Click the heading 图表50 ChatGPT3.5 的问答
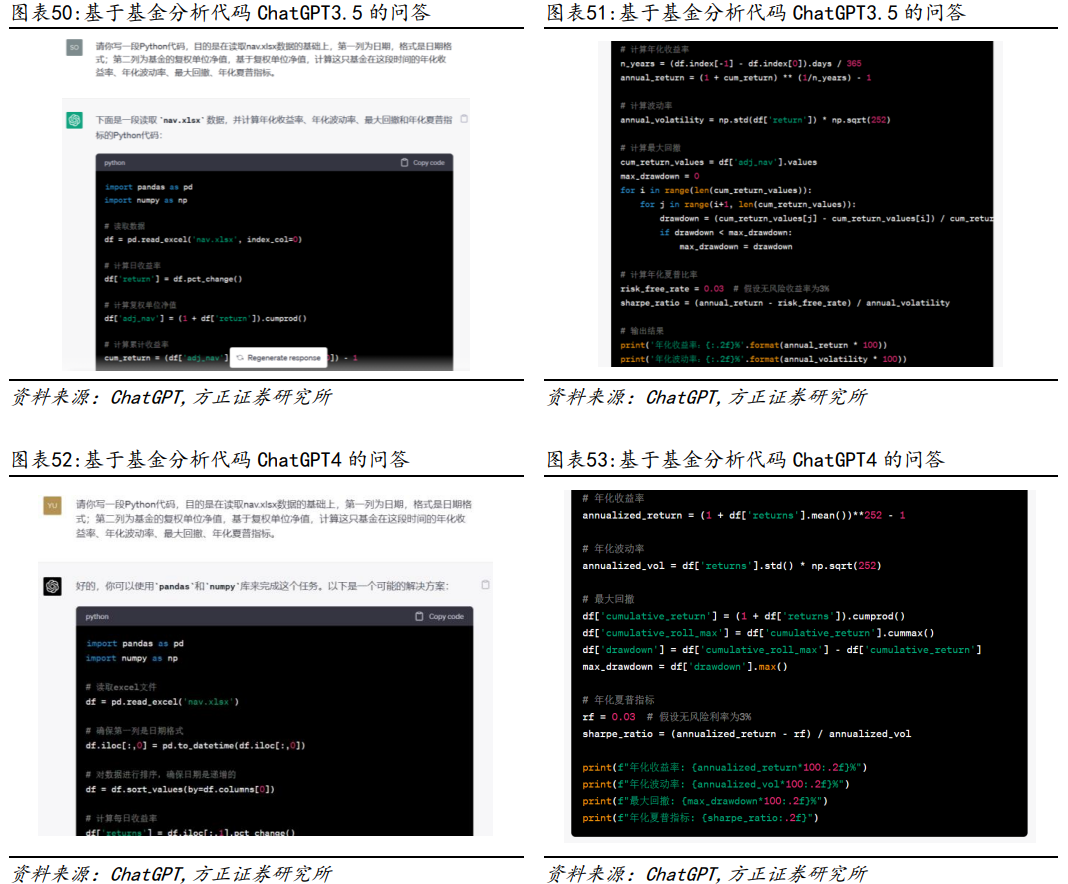 coord(221,12)
